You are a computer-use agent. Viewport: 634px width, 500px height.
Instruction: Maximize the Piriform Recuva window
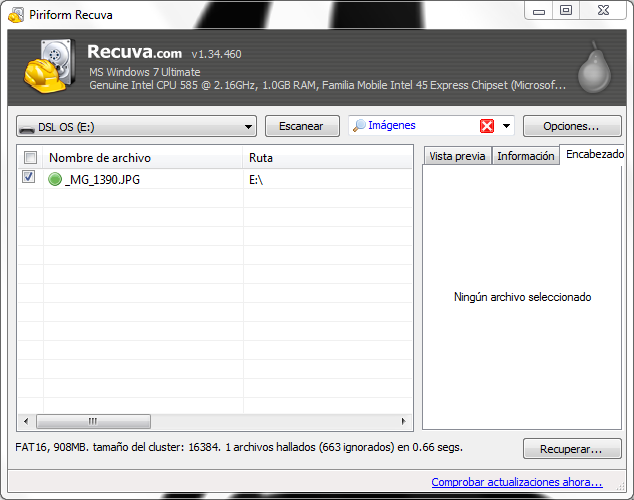566,11
